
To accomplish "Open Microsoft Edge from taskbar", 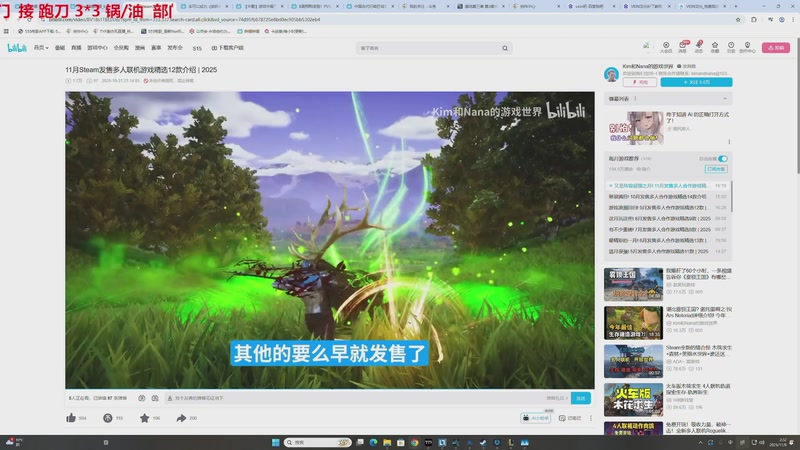I will click(x=373, y=442).
